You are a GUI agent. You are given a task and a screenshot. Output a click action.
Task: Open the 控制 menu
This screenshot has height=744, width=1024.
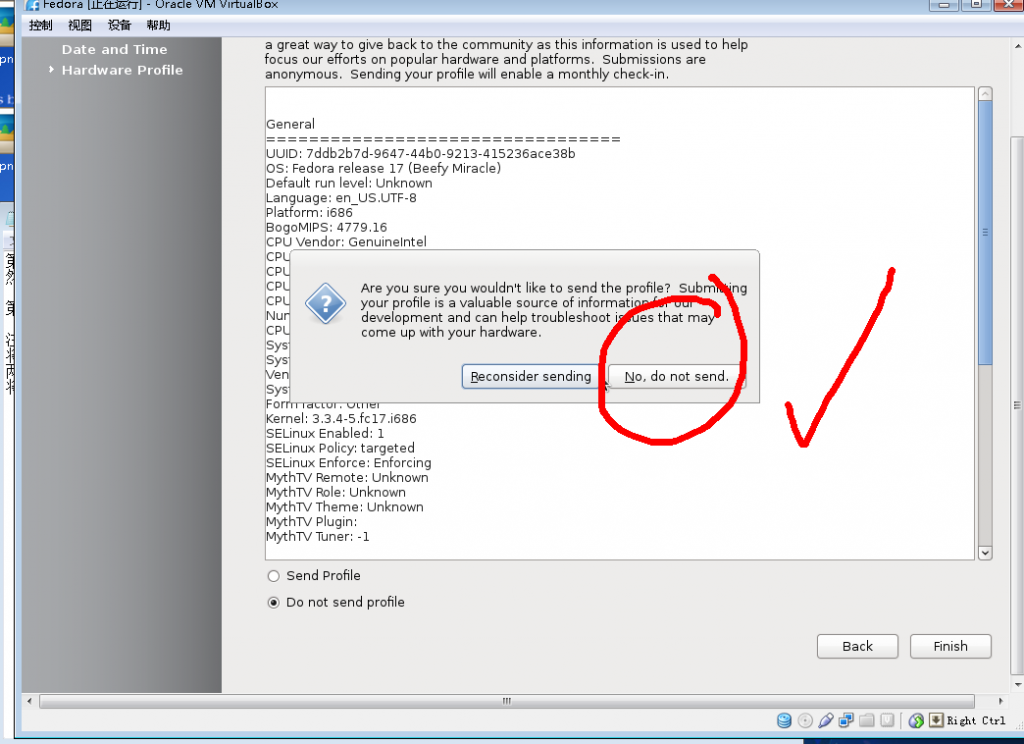tap(39, 25)
